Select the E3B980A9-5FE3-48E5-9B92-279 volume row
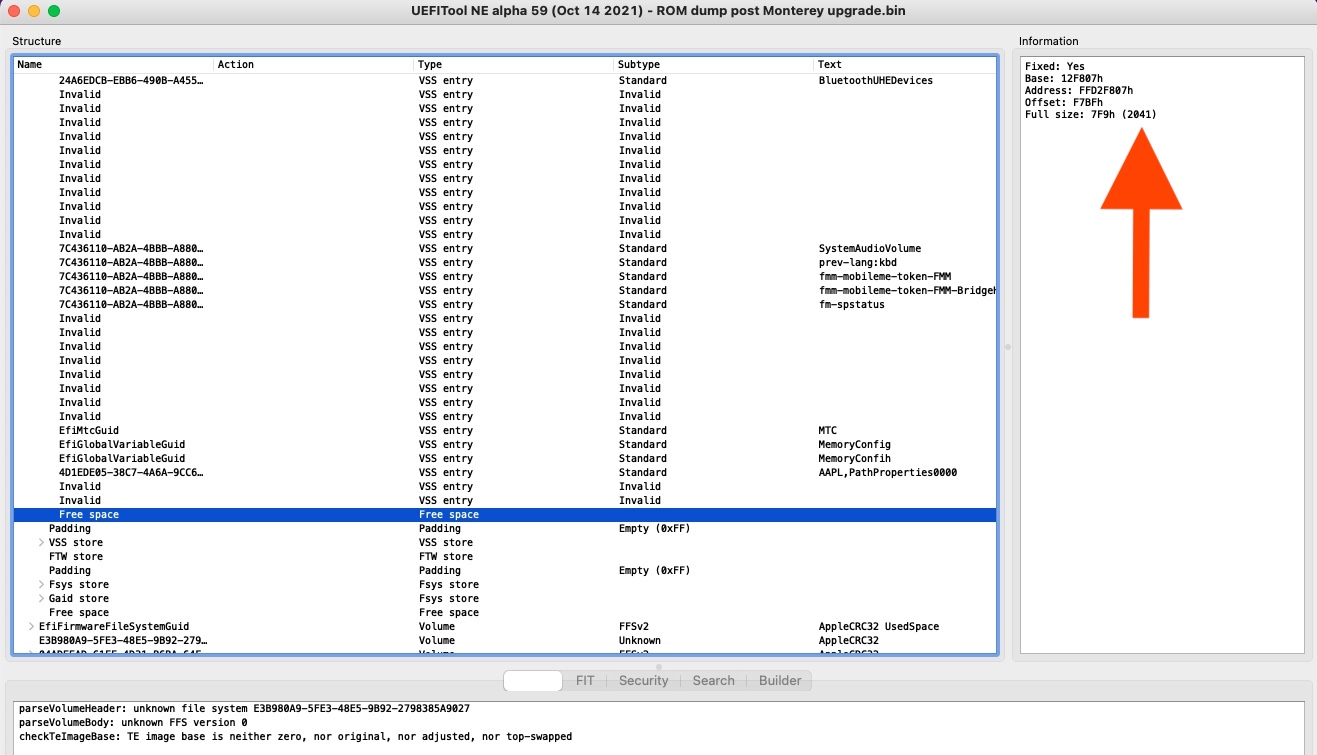Viewport: 1317px width, 755px height. point(505,640)
